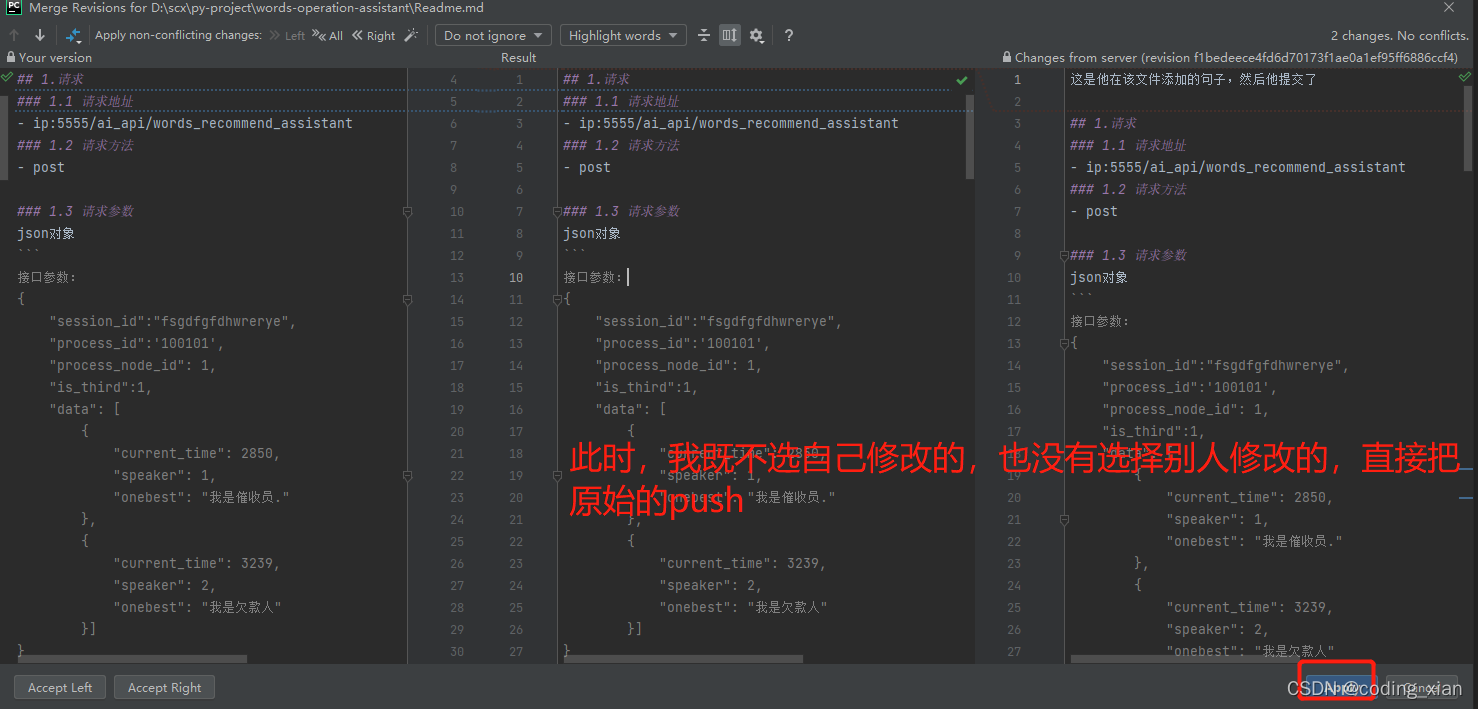Click '"session_id"' line in left pane

pos(173,322)
